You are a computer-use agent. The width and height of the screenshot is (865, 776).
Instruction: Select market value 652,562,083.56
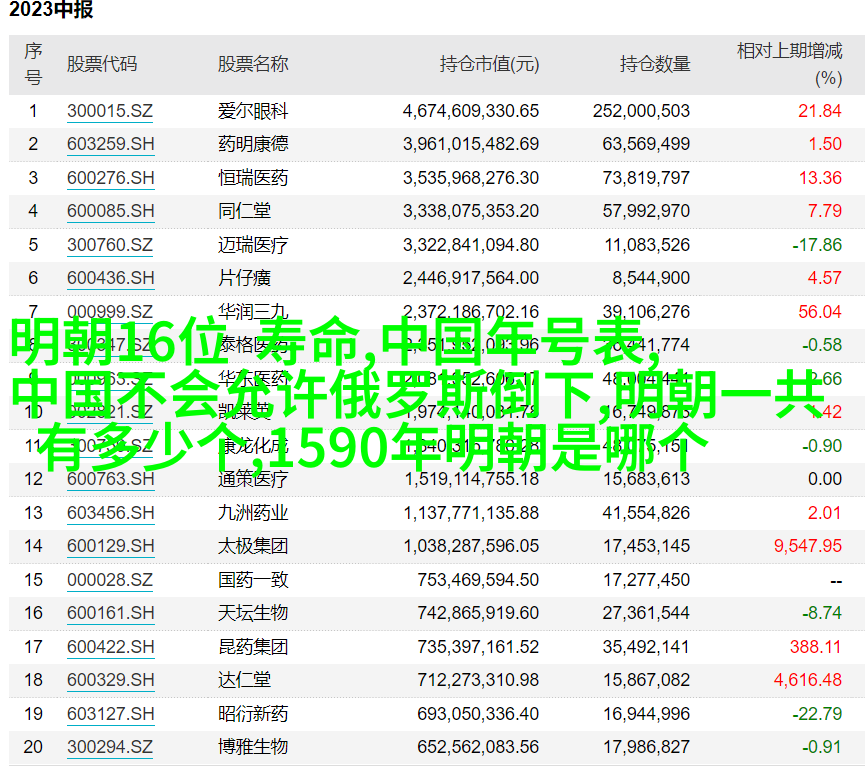[478, 747]
